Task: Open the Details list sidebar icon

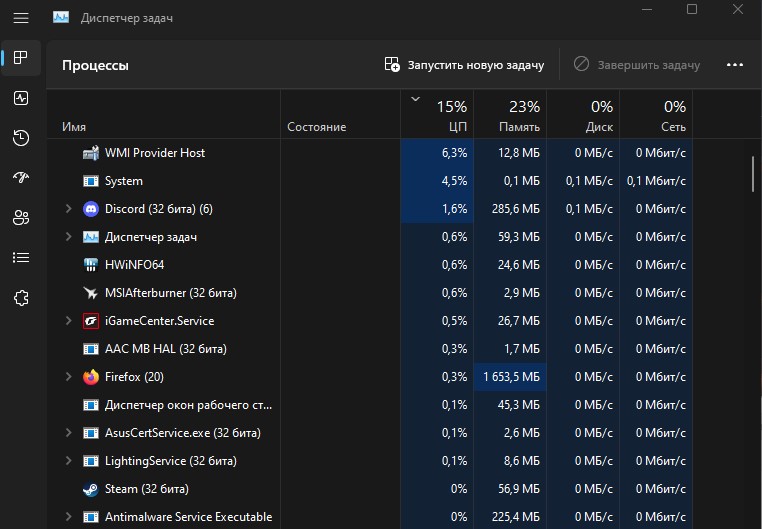Action: click(21, 257)
